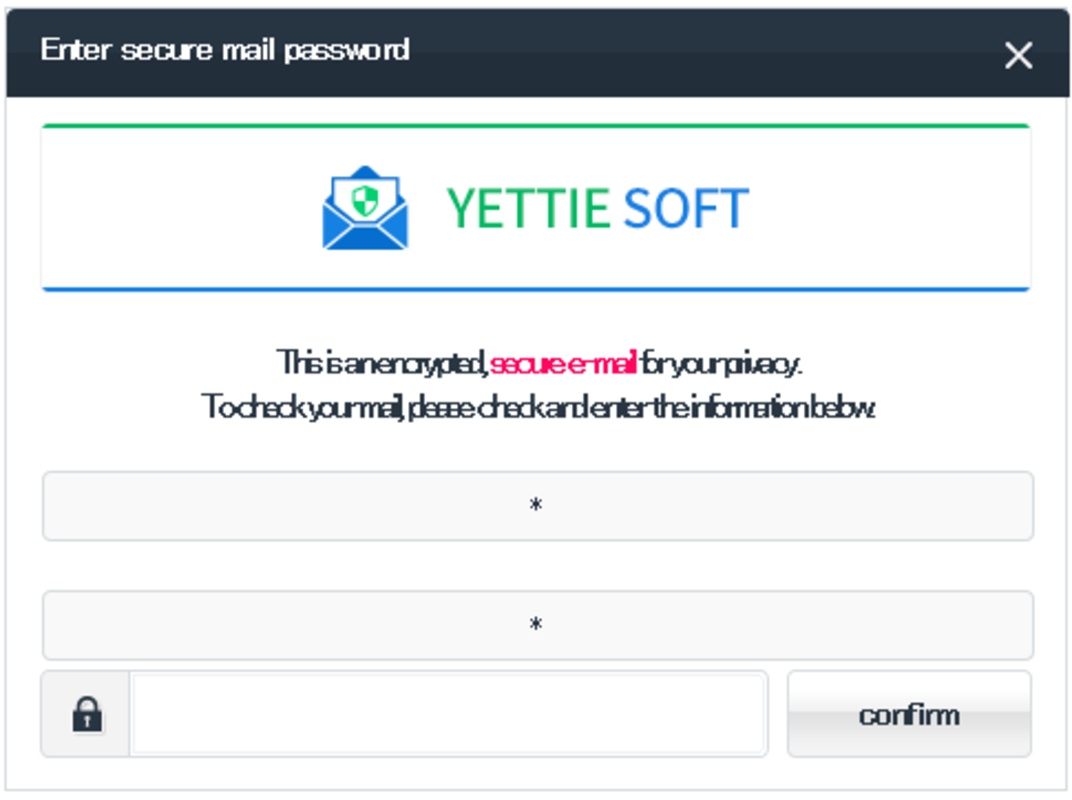The height and width of the screenshot is (800, 1072).
Task: Click blank space left of envelope logo
Action: pyautogui.click(x=180, y=208)
